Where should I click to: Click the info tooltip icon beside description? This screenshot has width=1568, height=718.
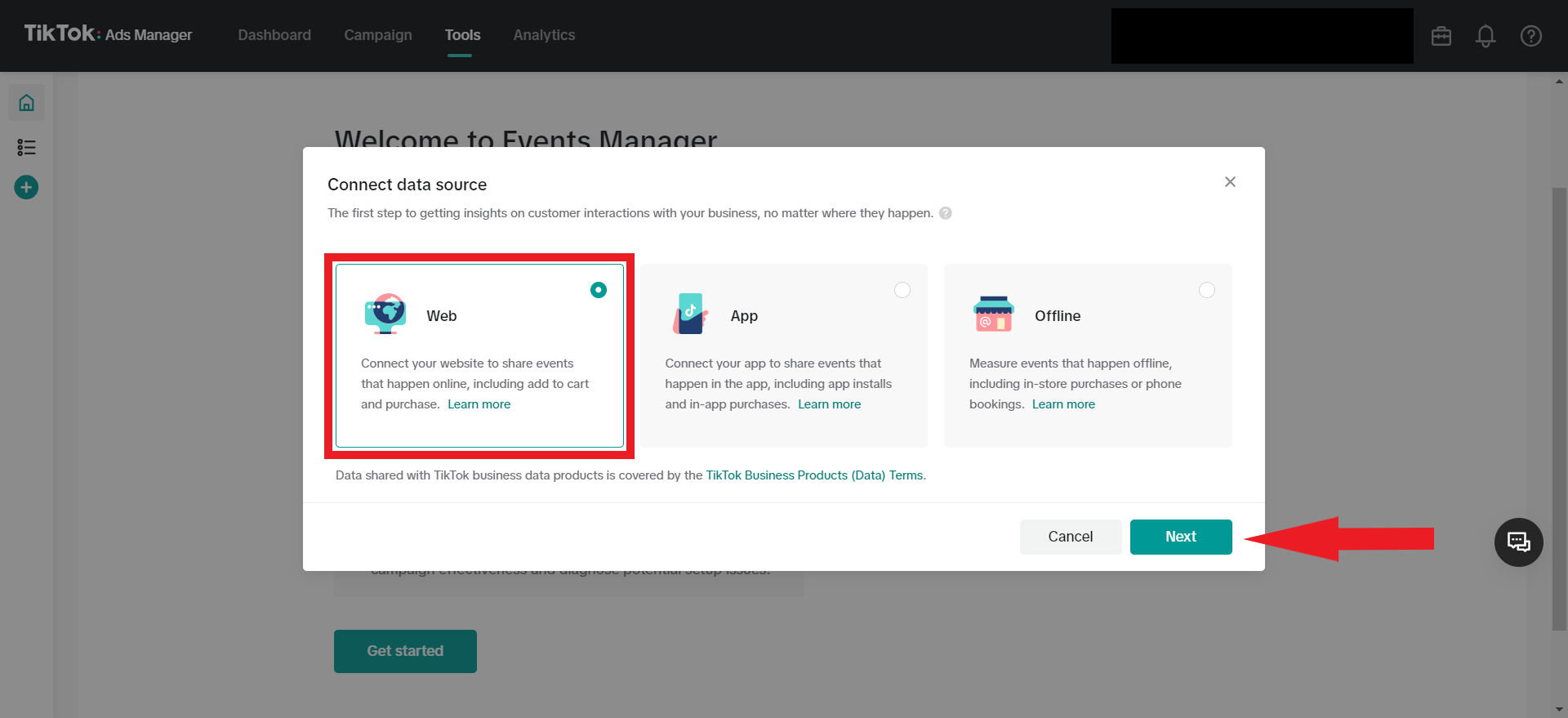[x=946, y=213]
